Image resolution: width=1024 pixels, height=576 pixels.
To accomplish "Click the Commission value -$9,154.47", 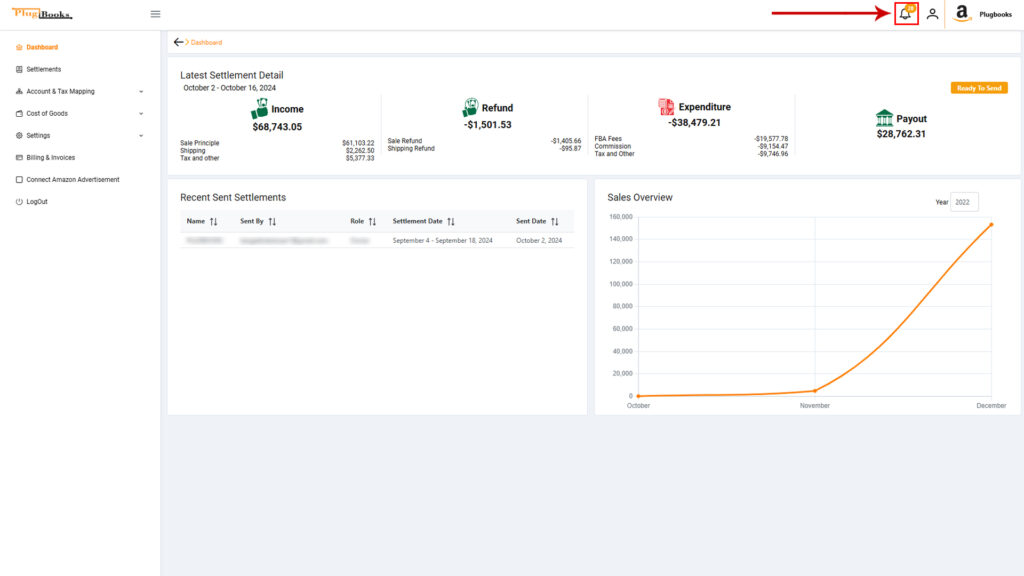I will [x=773, y=146].
